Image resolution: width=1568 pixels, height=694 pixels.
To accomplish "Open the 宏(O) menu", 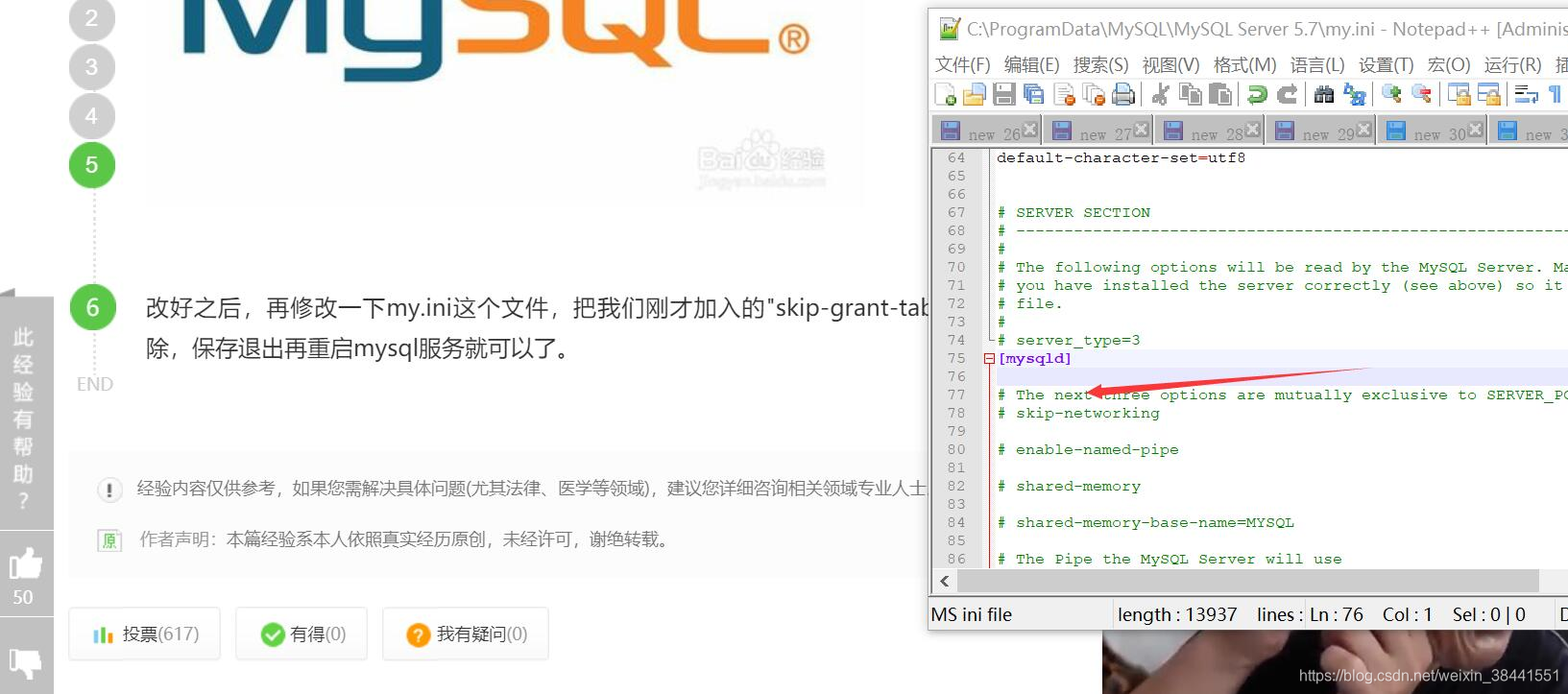I will tap(1449, 64).
